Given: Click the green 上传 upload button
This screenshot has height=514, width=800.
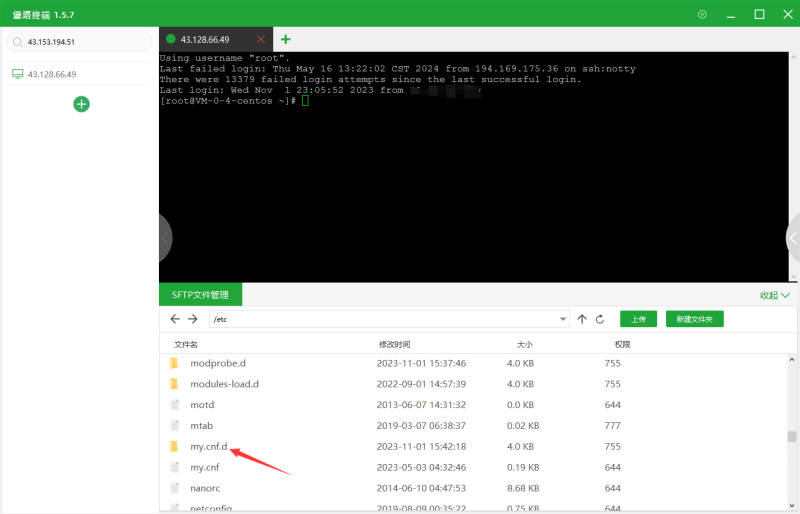Looking at the screenshot, I should pyautogui.click(x=638, y=319).
